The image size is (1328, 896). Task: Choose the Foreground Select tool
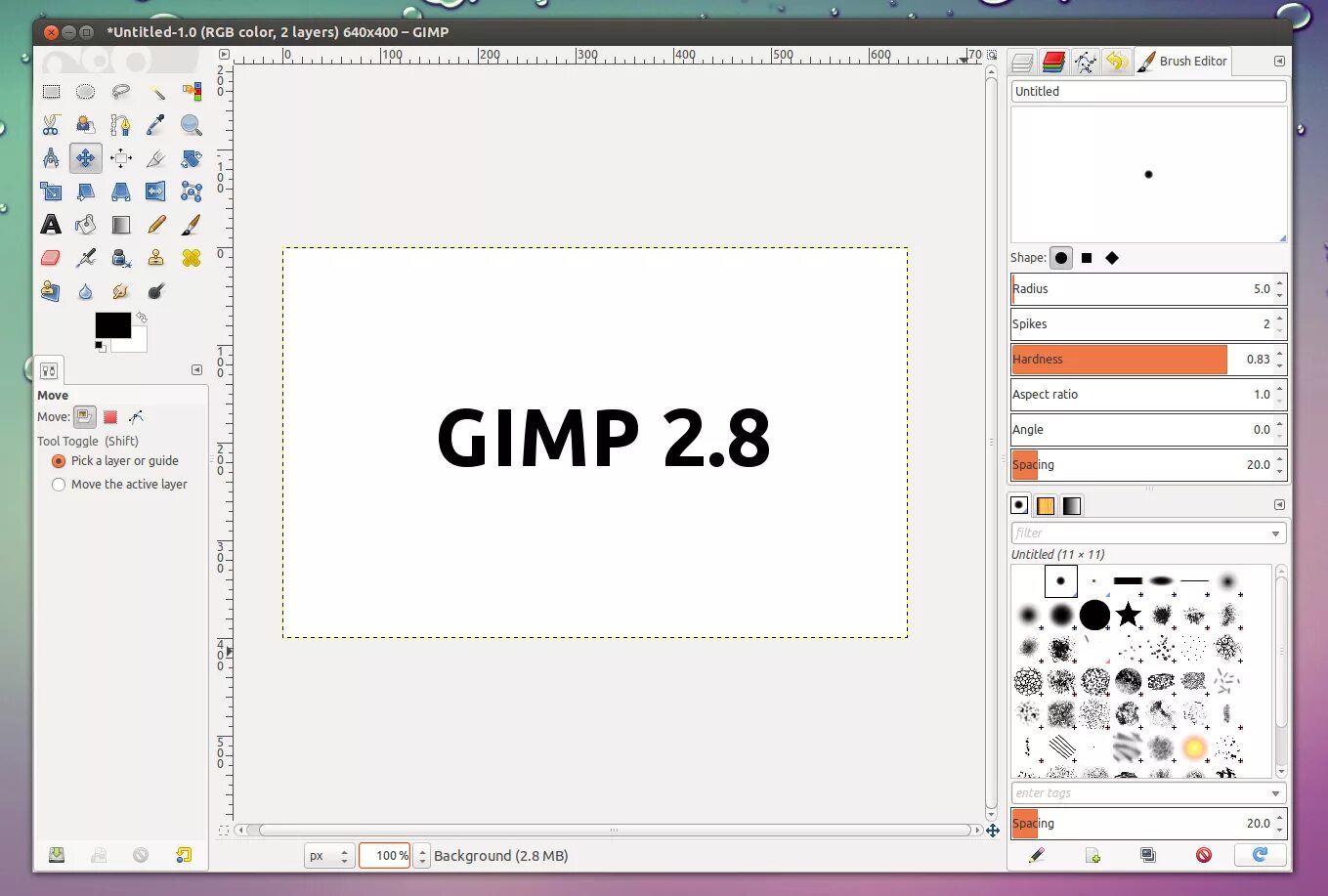[86, 125]
